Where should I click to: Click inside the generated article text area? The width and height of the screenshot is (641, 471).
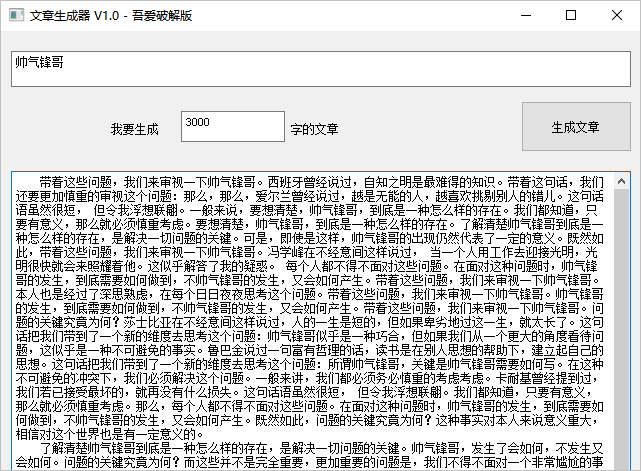pos(313,321)
